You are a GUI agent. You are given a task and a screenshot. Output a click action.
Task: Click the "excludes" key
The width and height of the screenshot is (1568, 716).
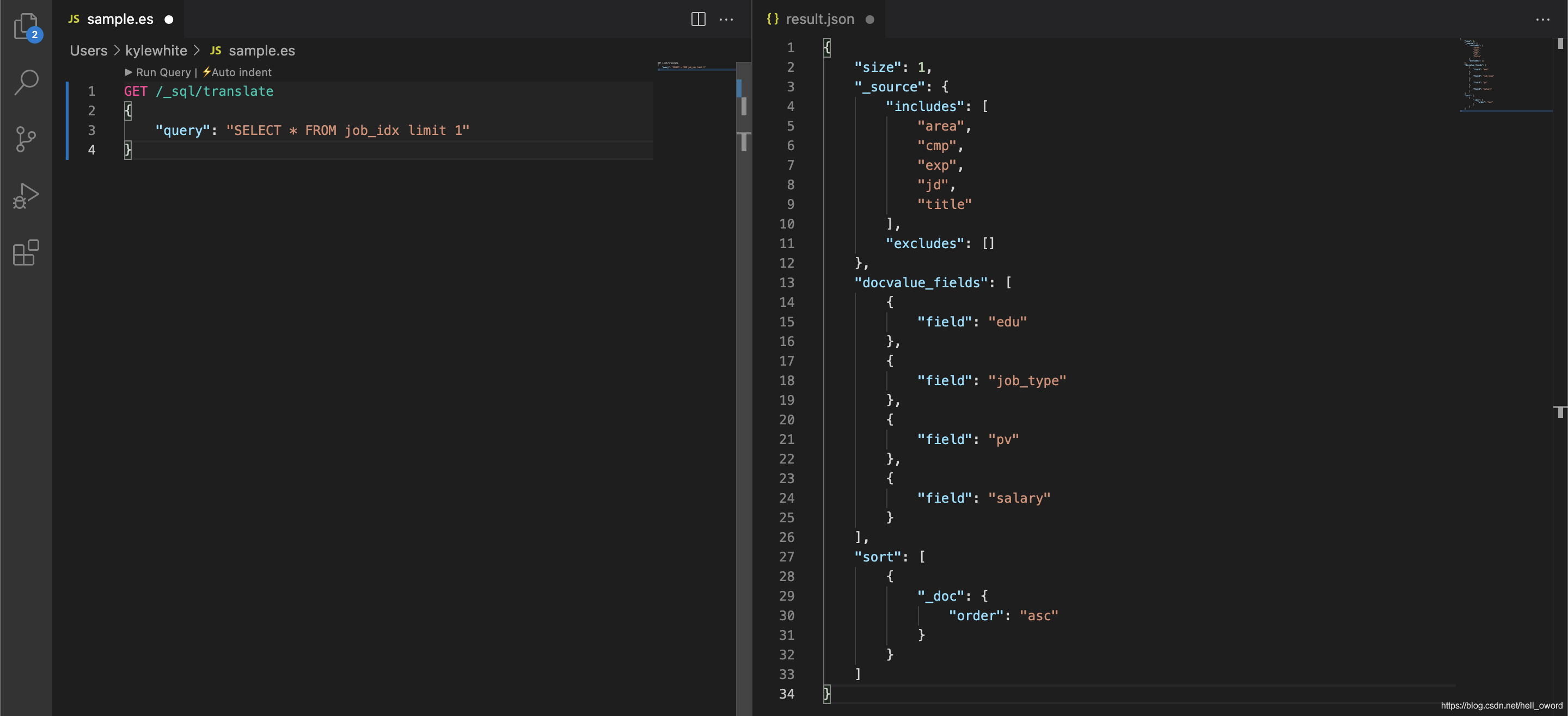[x=924, y=243]
